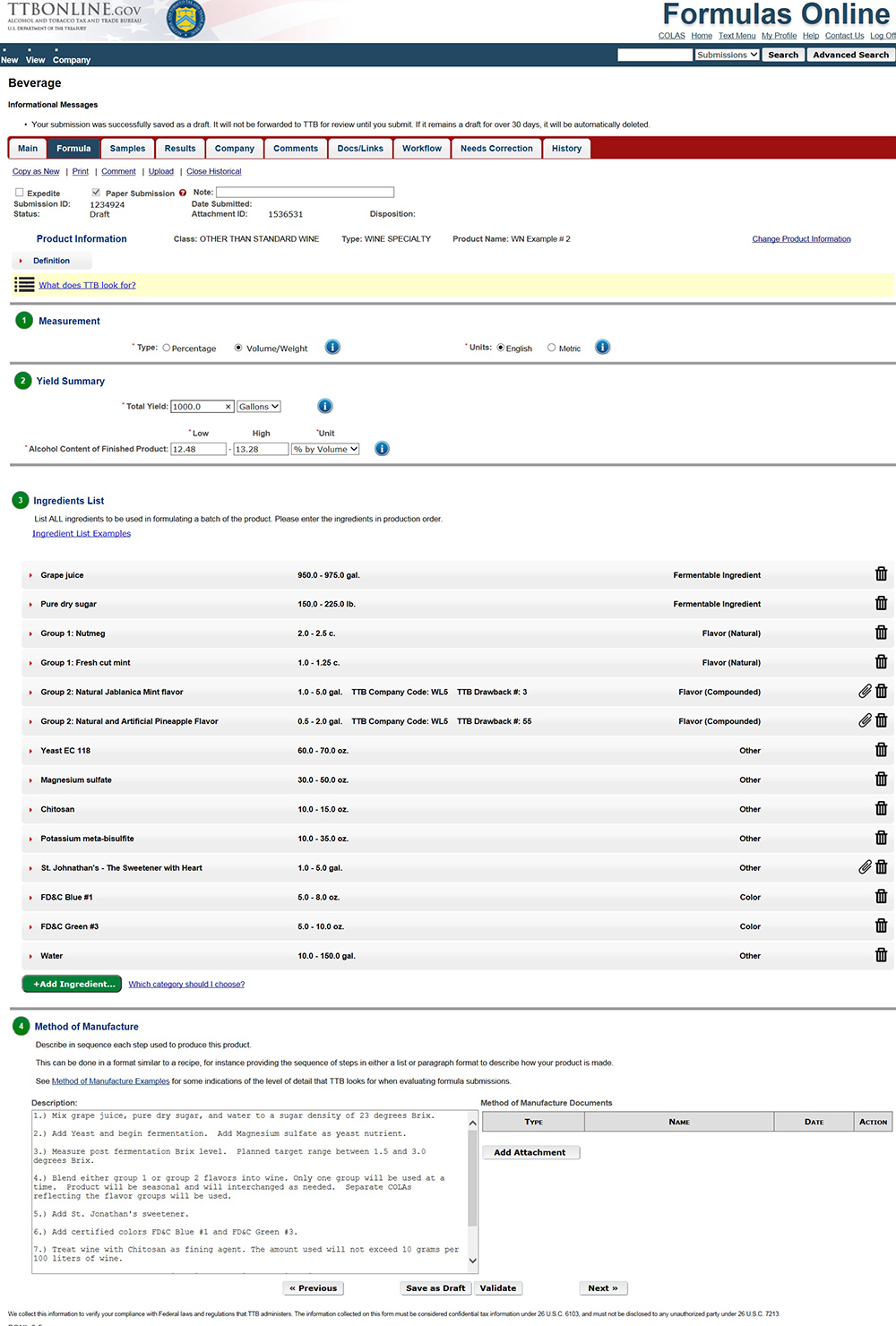Remove Chitosan using trash icon
896x1326 pixels.
coord(881,808)
